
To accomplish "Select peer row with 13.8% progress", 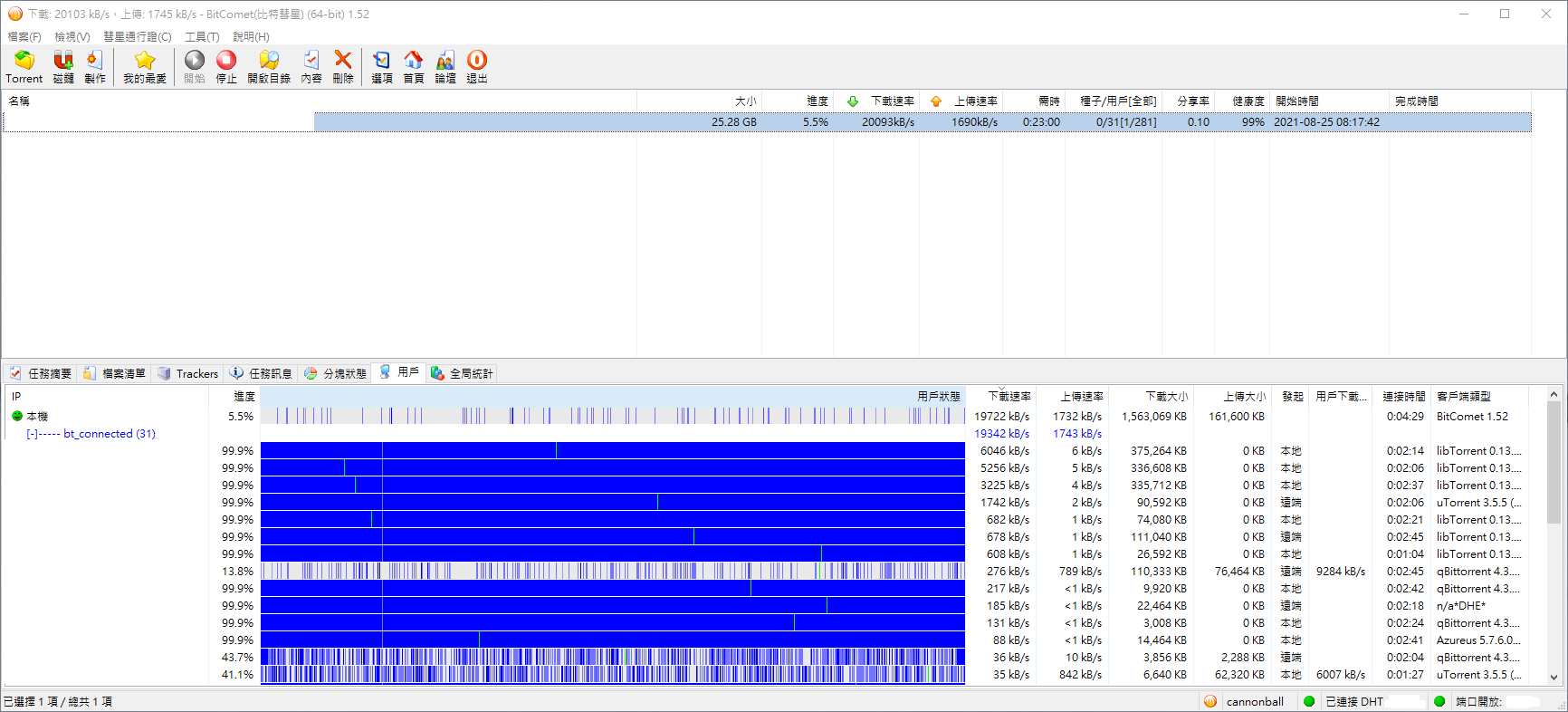I will pyautogui.click(x=768, y=572).
